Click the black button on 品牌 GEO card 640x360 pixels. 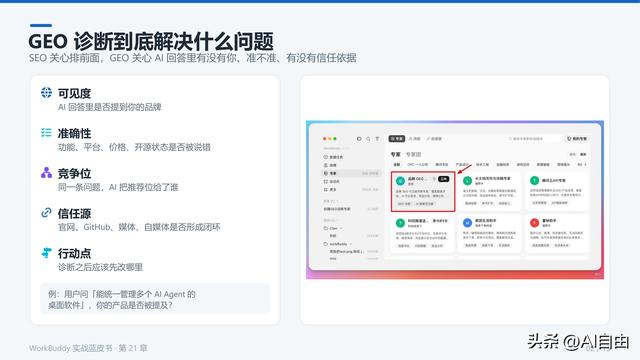(x=444, y=179)
